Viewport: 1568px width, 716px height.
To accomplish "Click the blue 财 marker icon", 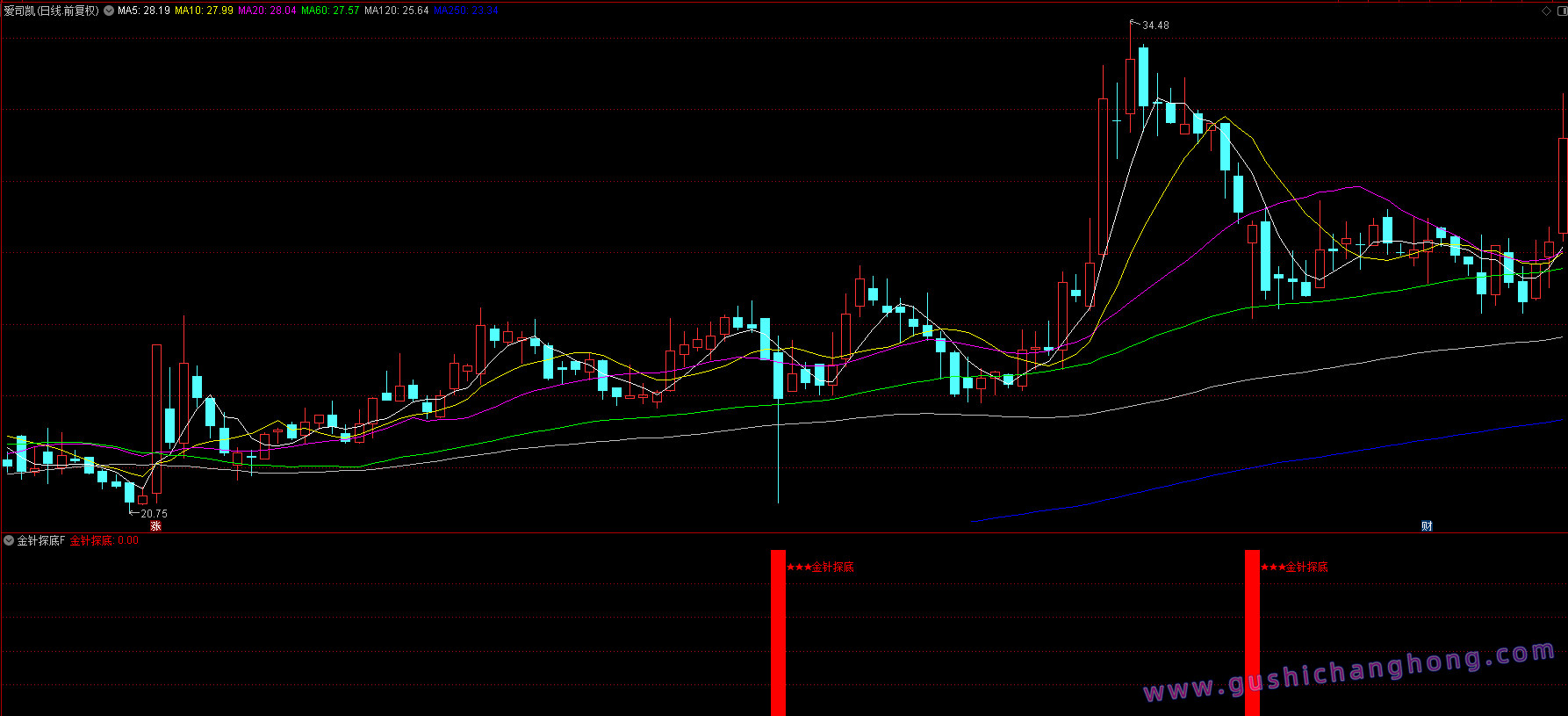I will click(1427, 526).
